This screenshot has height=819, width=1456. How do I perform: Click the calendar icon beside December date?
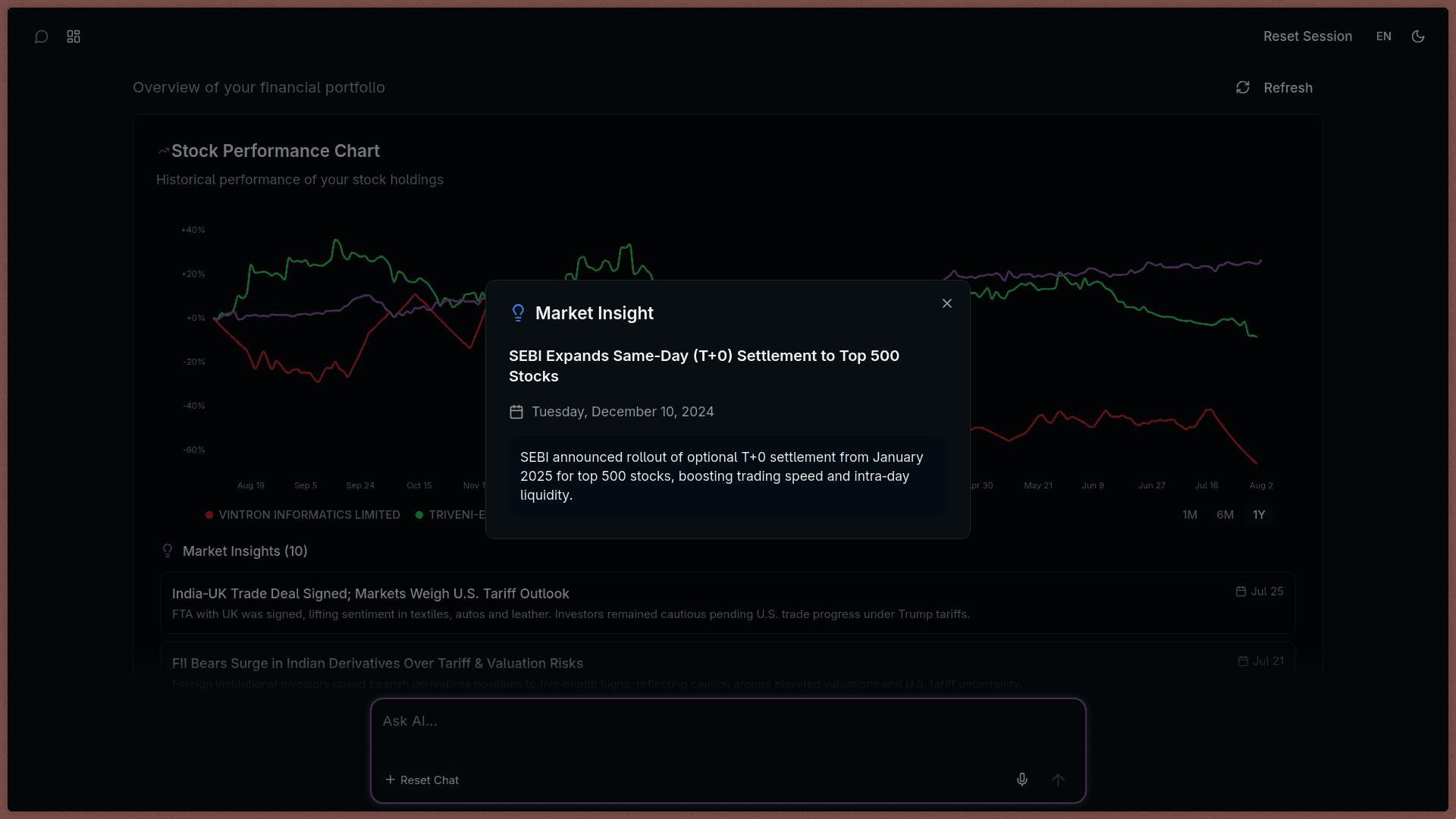[x=516, y=412]
